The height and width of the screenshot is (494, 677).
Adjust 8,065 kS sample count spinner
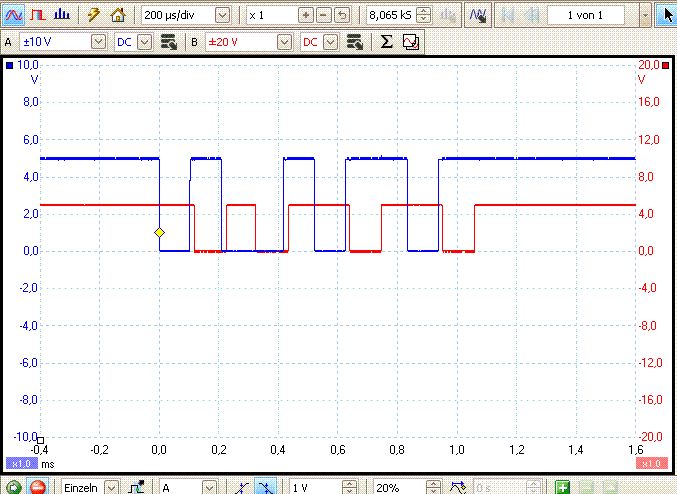coord(424,16)
